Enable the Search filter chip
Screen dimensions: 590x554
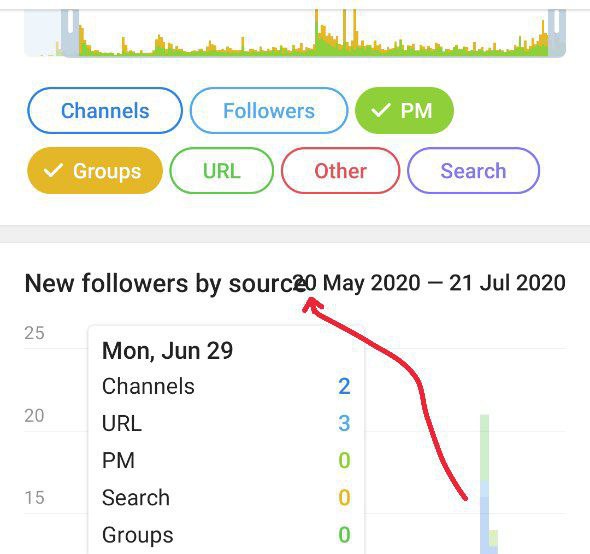click(473, 170)
